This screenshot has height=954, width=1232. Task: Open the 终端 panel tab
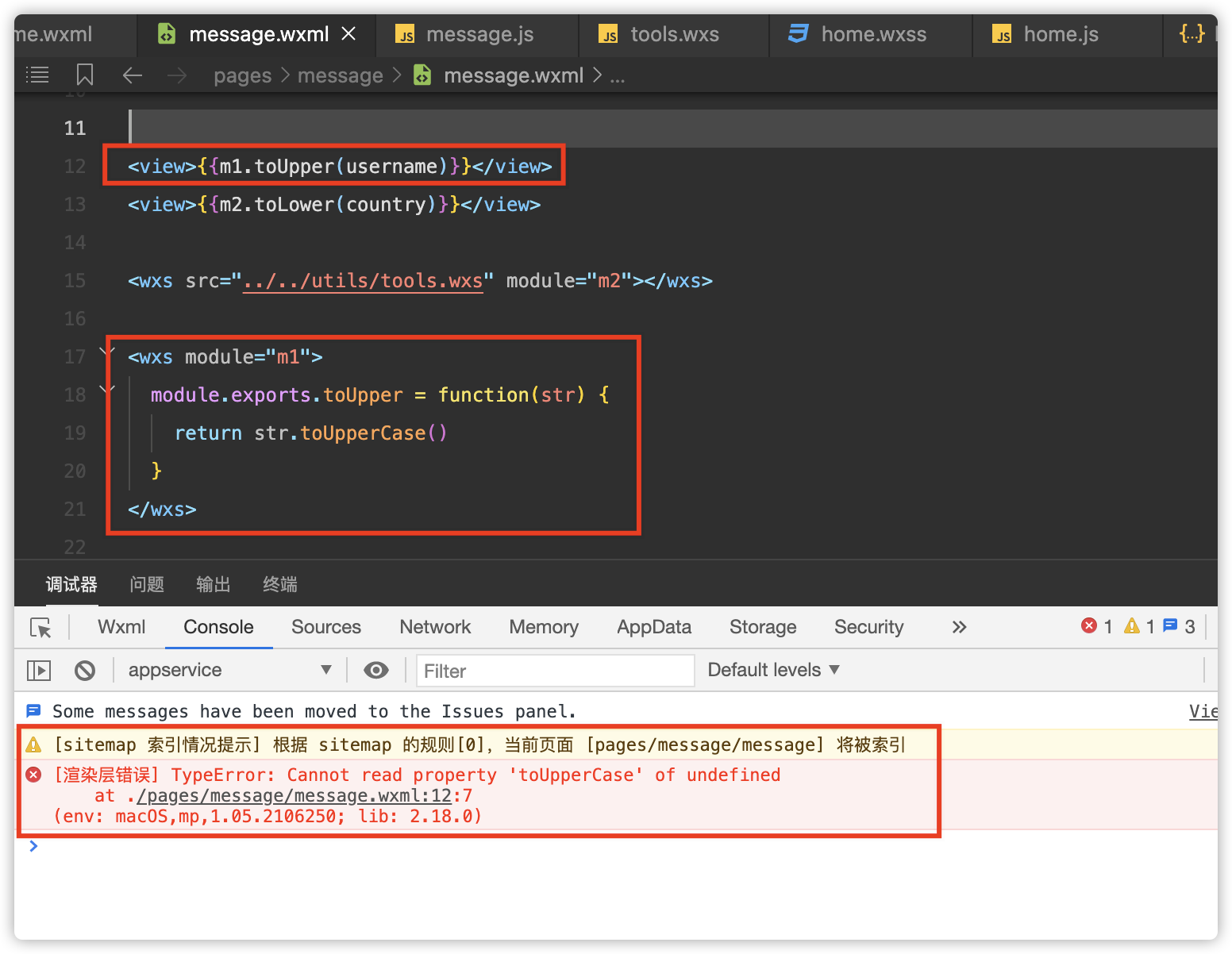(x=279, y=584)
